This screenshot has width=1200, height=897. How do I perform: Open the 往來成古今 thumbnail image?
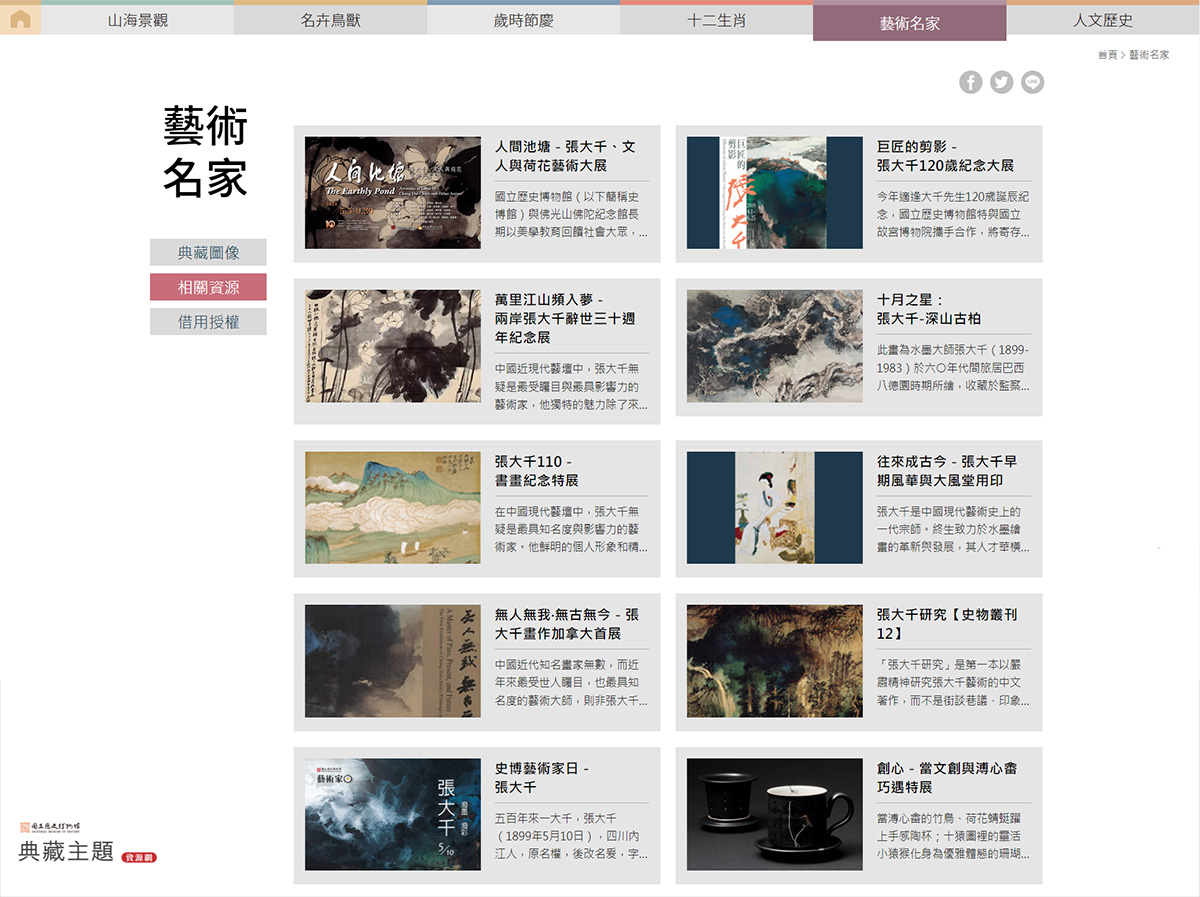pos(775,508)
